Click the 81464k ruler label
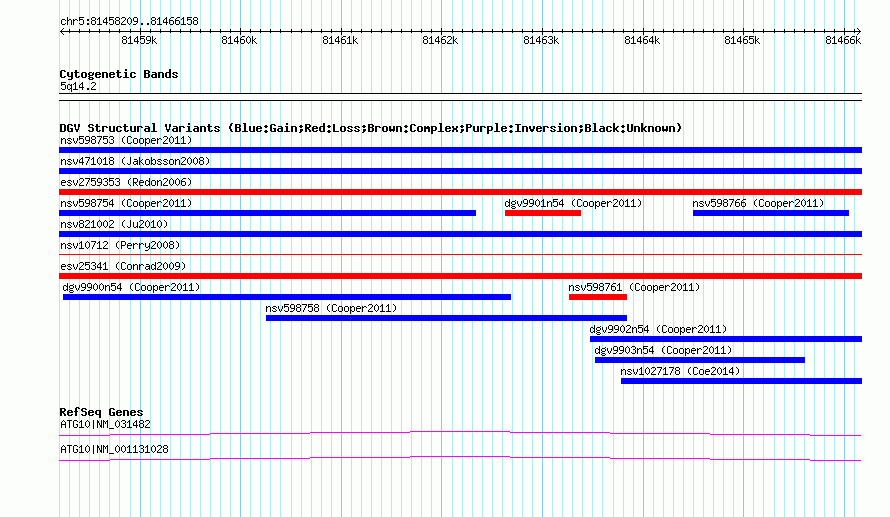Viewport: 890px width, 517px height. pyautogui.click(x=642, y=40)
